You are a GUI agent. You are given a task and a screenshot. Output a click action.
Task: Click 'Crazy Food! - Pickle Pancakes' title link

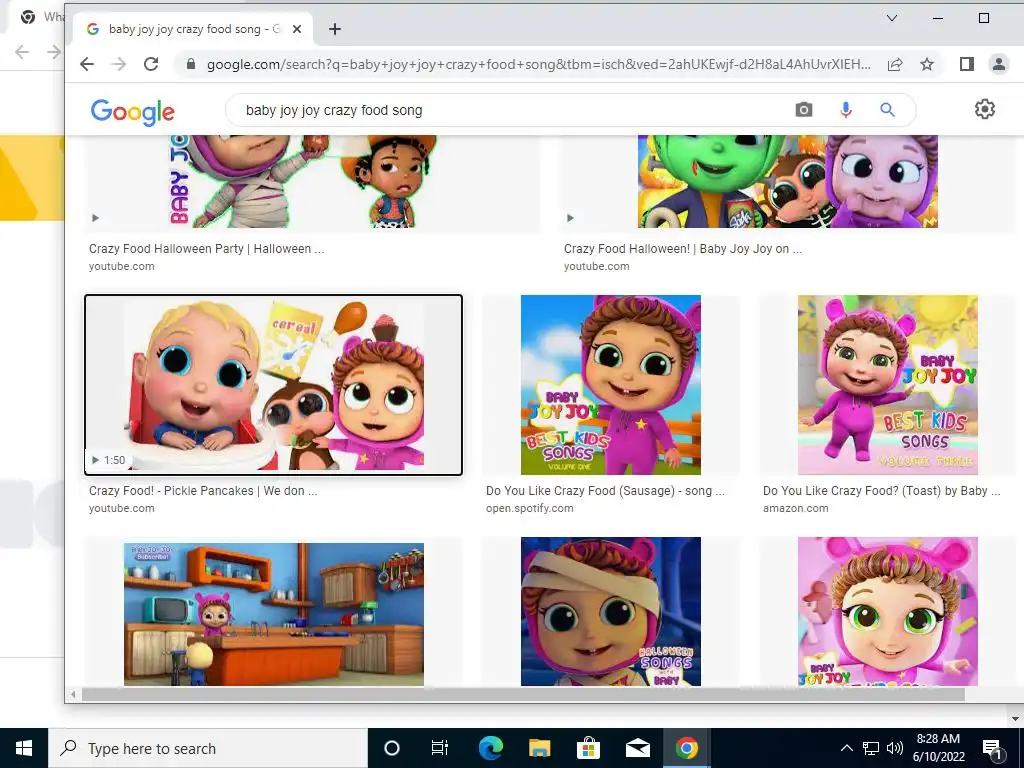point(203,491)
